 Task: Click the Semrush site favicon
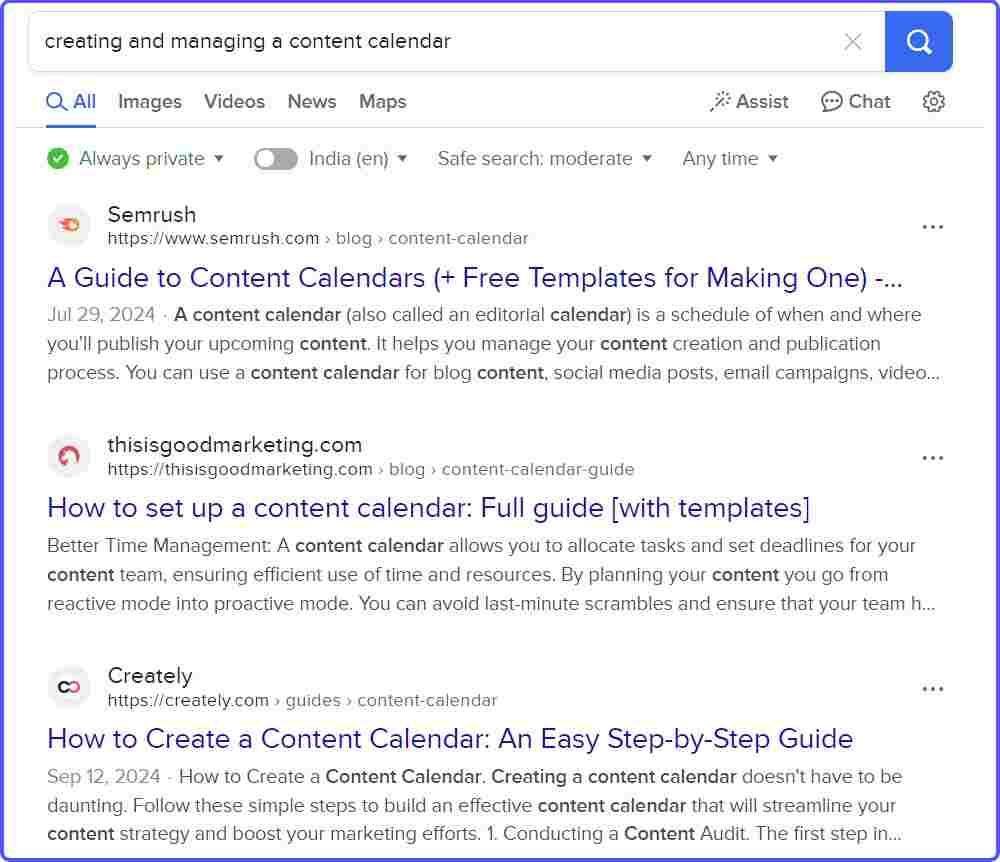click(69, 224)
